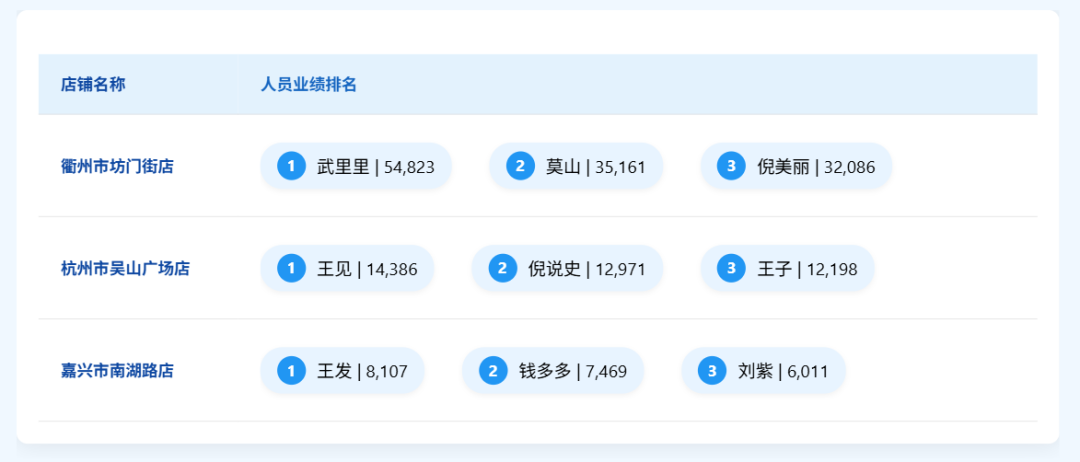Select the 刘紫 | 6,011 pill
The image size is (1080, 462).
pyautogui.click(x=763, y=371)
